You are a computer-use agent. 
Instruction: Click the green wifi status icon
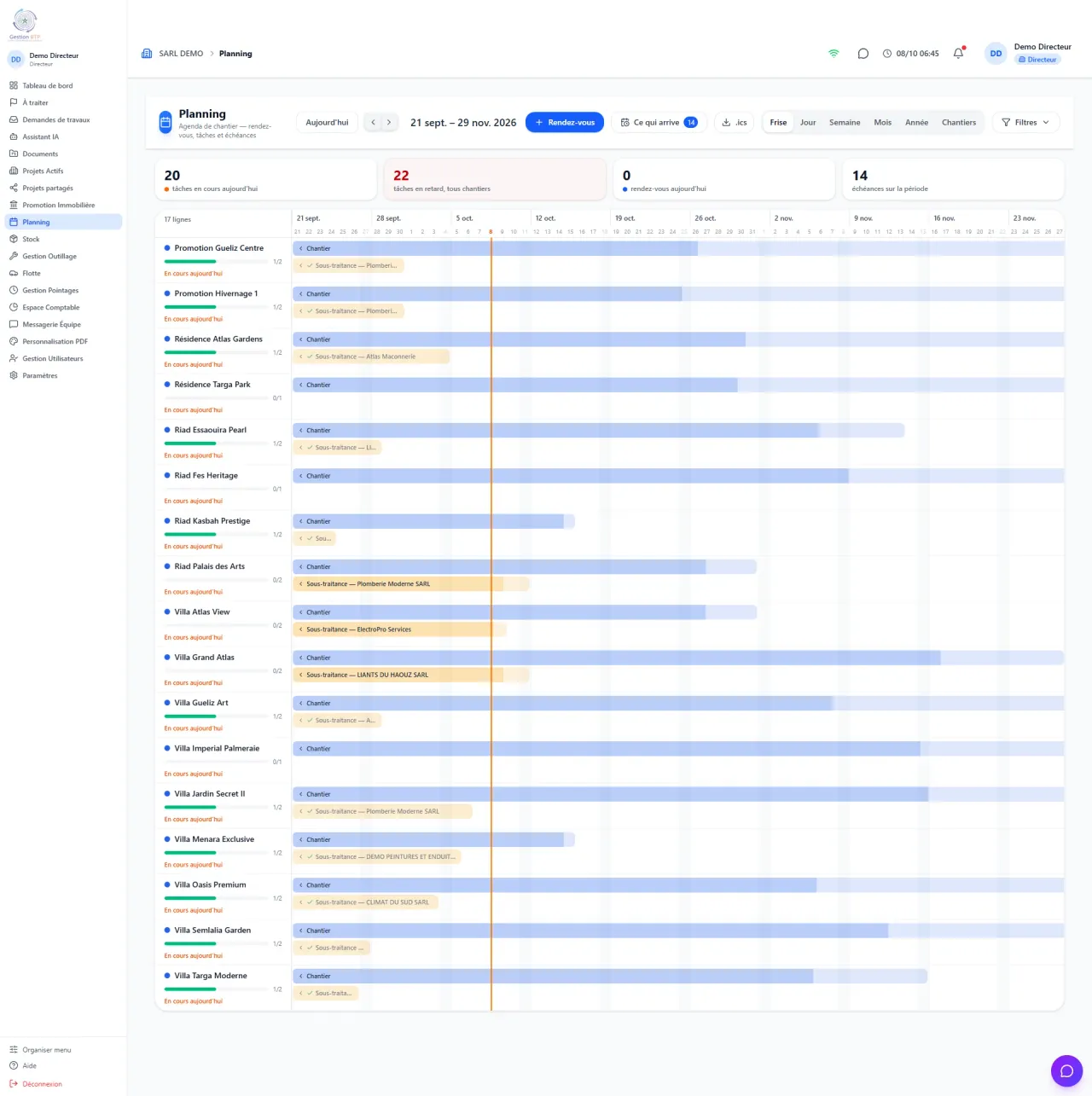click(x=834, y=53)
